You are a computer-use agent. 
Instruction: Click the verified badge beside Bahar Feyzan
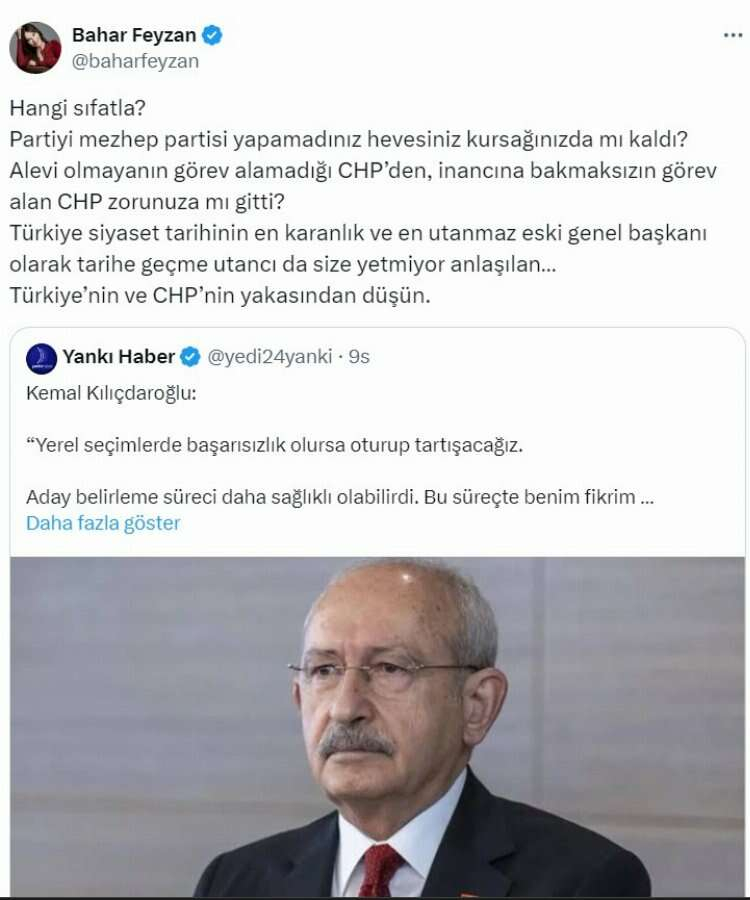[x=212, y=35]
